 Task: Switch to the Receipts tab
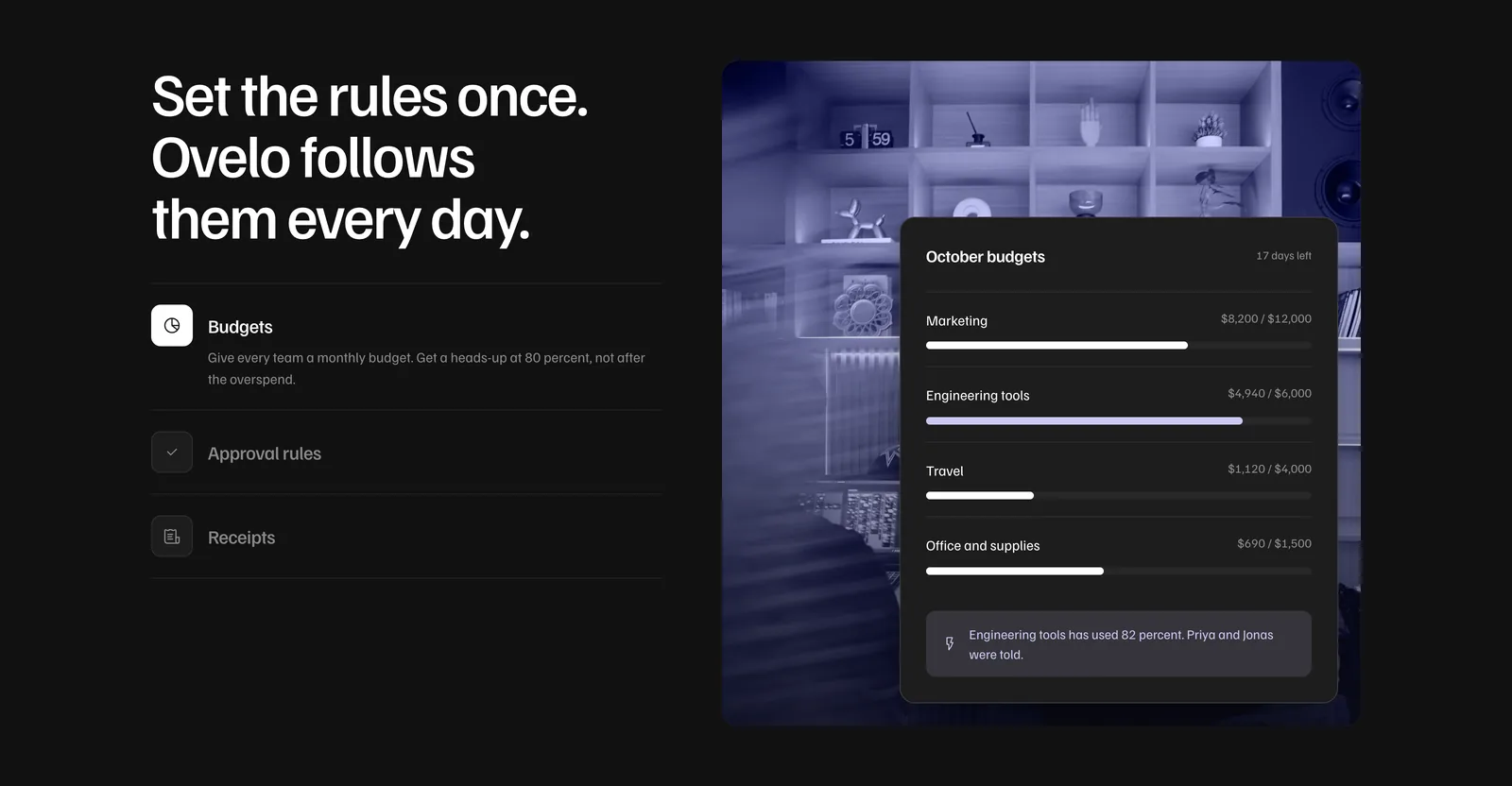406,537
